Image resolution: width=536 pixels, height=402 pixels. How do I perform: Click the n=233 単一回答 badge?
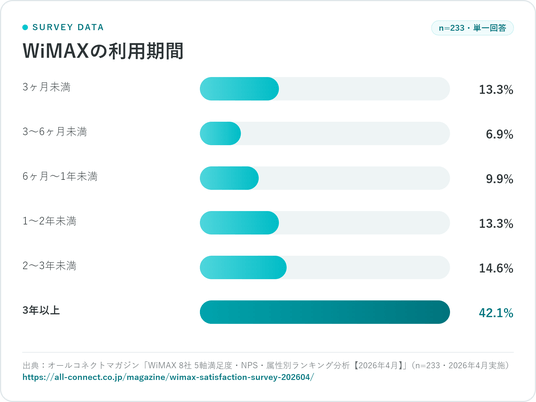coord(472,28)
